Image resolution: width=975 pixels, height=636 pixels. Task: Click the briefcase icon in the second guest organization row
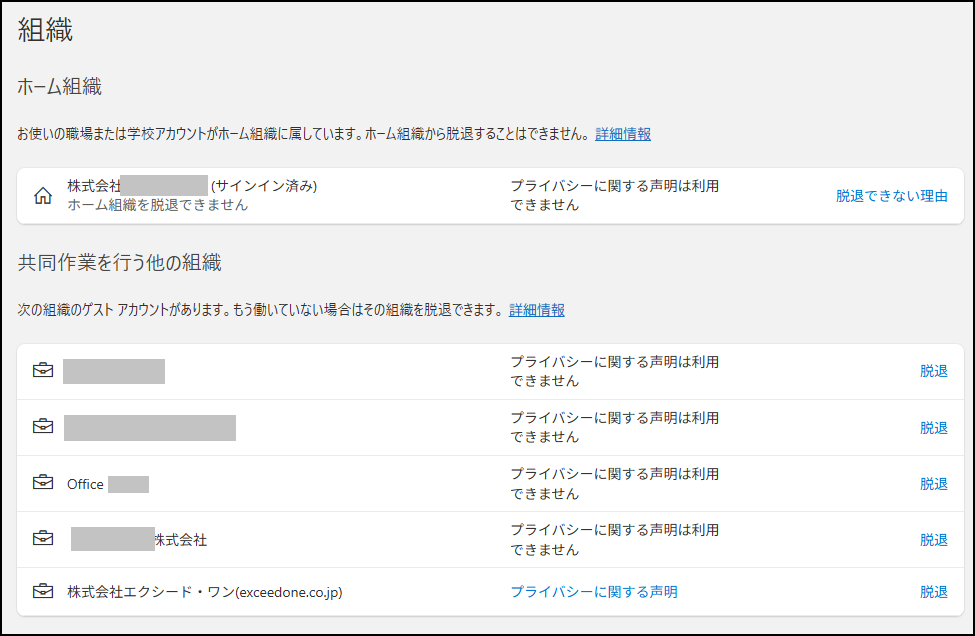(43, 427)
